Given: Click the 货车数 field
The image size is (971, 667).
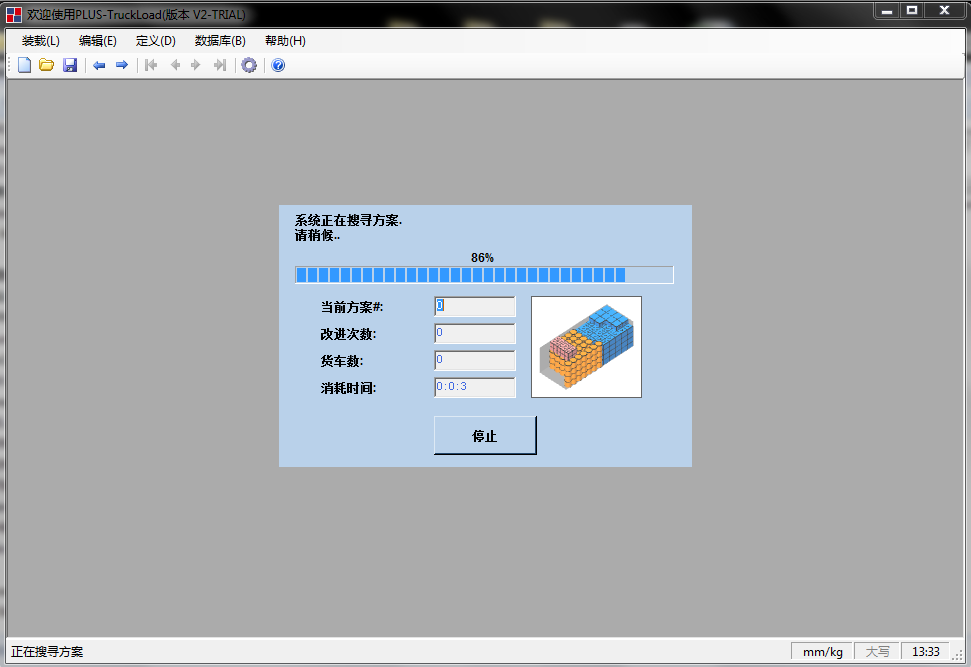Looking at the screenshot, I should tap(475, 360).
